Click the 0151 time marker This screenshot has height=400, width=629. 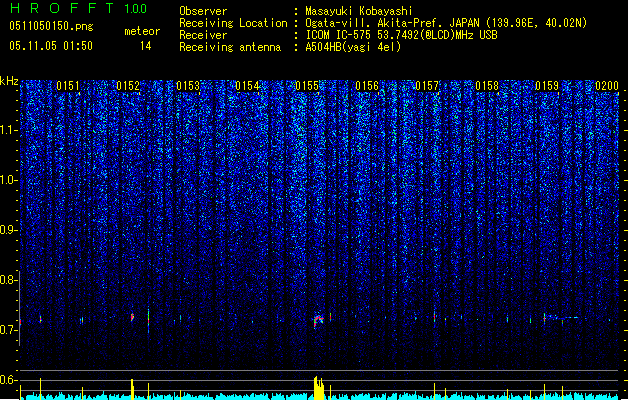68,86
